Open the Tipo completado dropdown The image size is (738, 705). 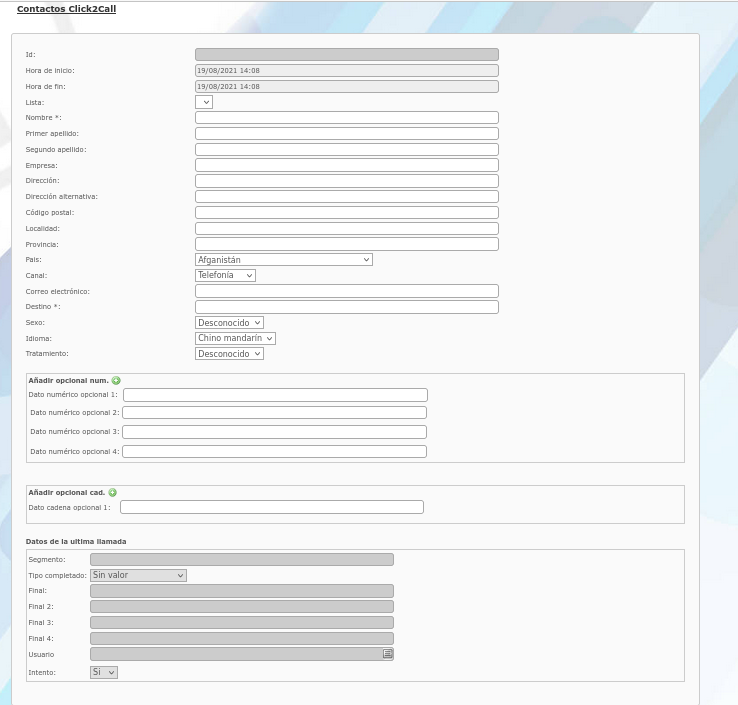pos(138,575)
